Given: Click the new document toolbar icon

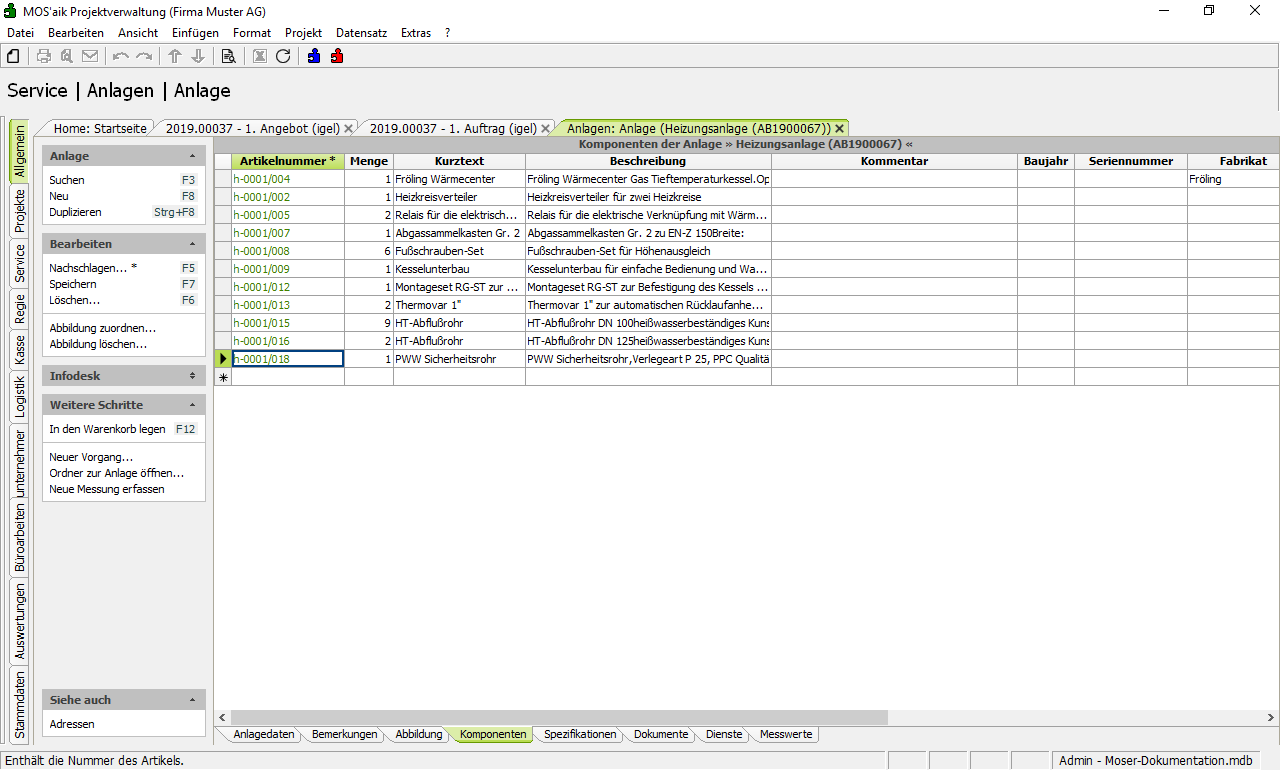Looking at the screenshot, I should (x=14, y=56).
